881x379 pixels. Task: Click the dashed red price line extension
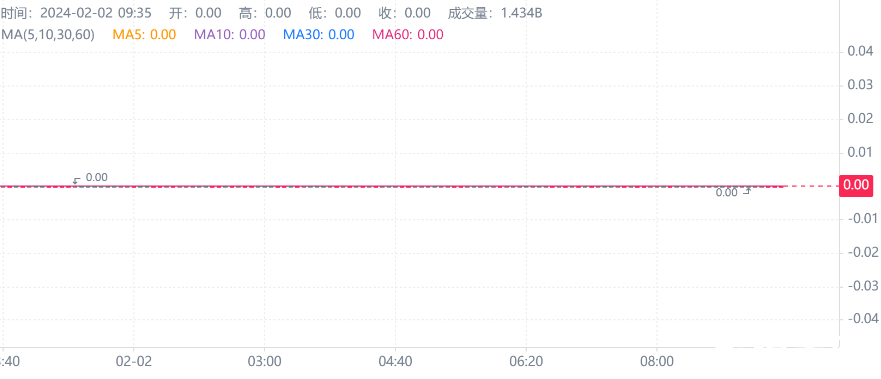(811, 186)
